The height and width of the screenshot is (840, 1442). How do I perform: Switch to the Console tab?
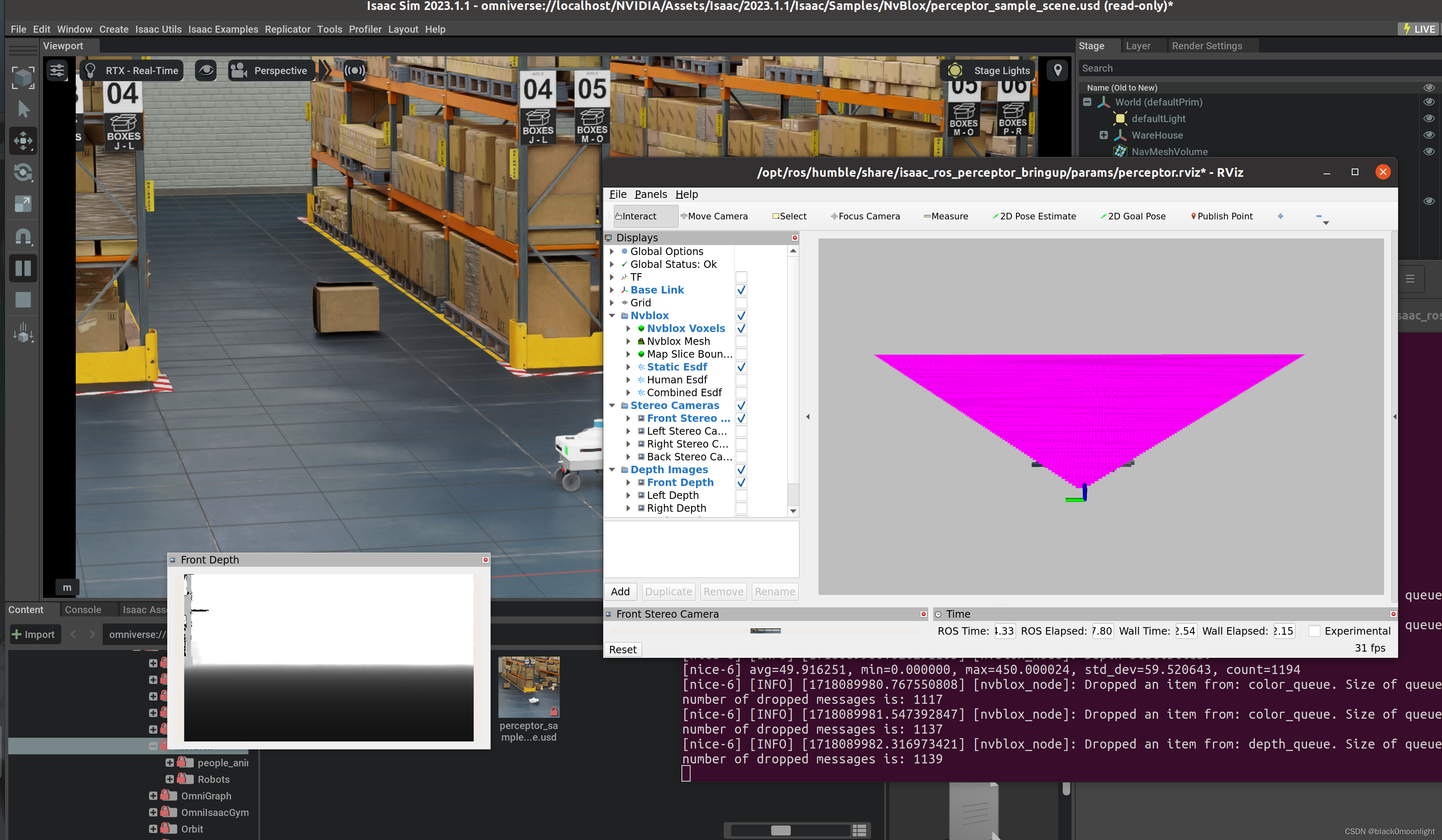tap(83, 609)
